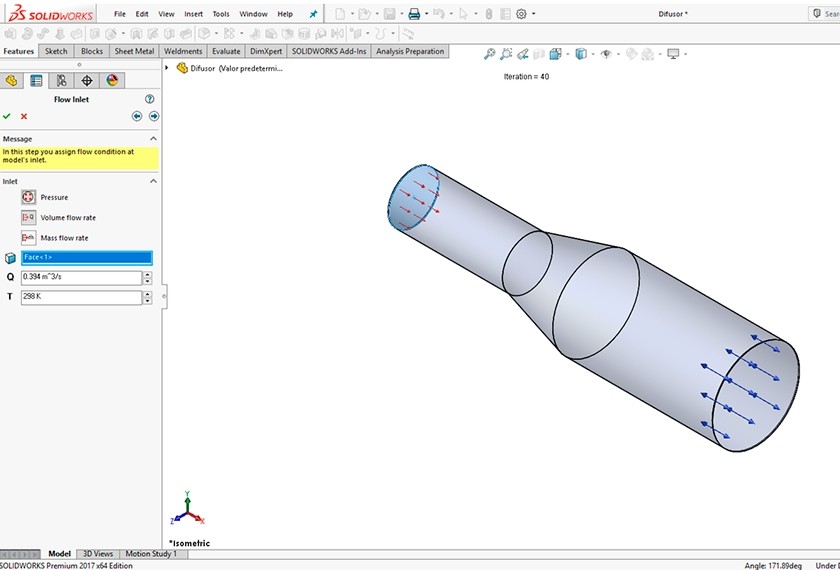Switch to the Motion Study 1 tab
Image resolution: width=840 pixels, height=570 pixels.
[151, 553]
